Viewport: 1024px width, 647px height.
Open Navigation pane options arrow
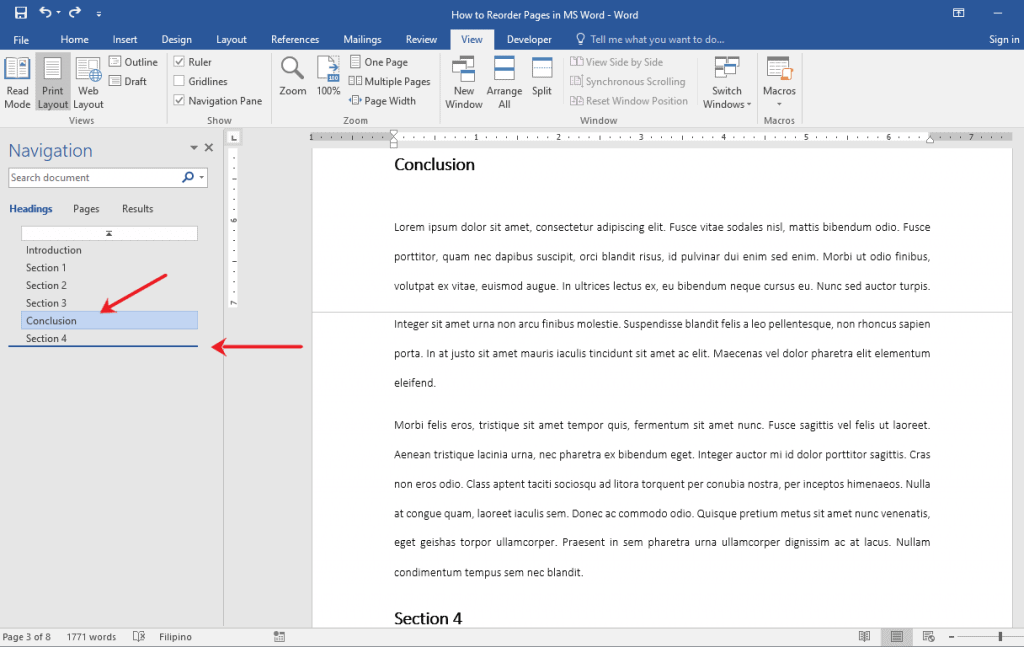point(193,148)
